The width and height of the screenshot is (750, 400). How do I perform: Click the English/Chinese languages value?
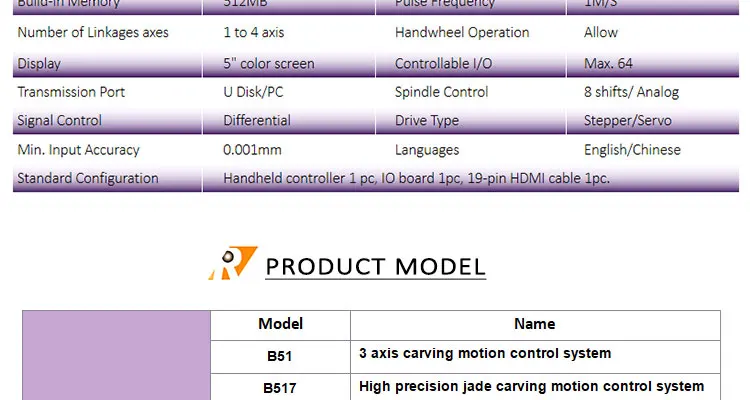coord(632,150)
